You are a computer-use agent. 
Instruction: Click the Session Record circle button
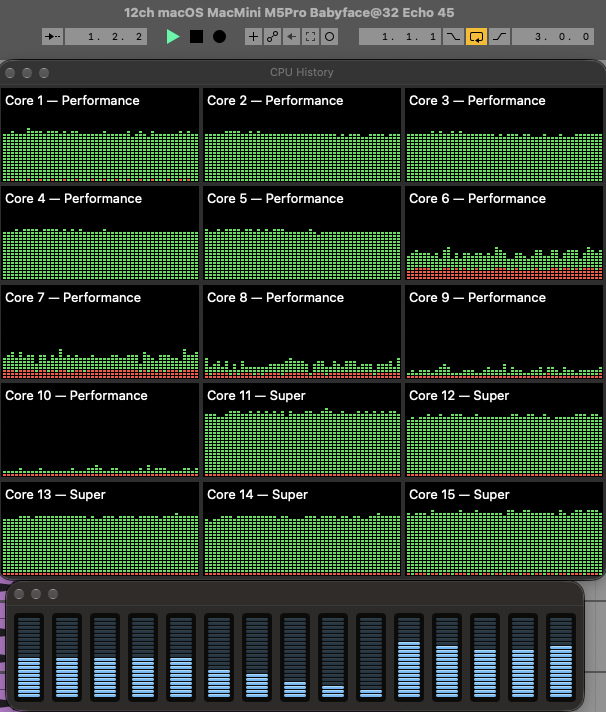click(x=330, y=37)
